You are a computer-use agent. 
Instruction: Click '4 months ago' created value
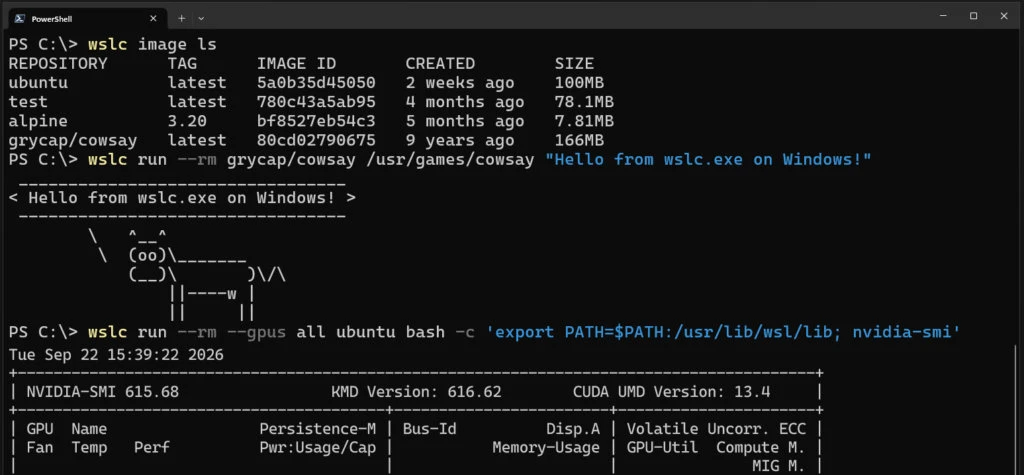pyautogui.click(x=465, y=102)
